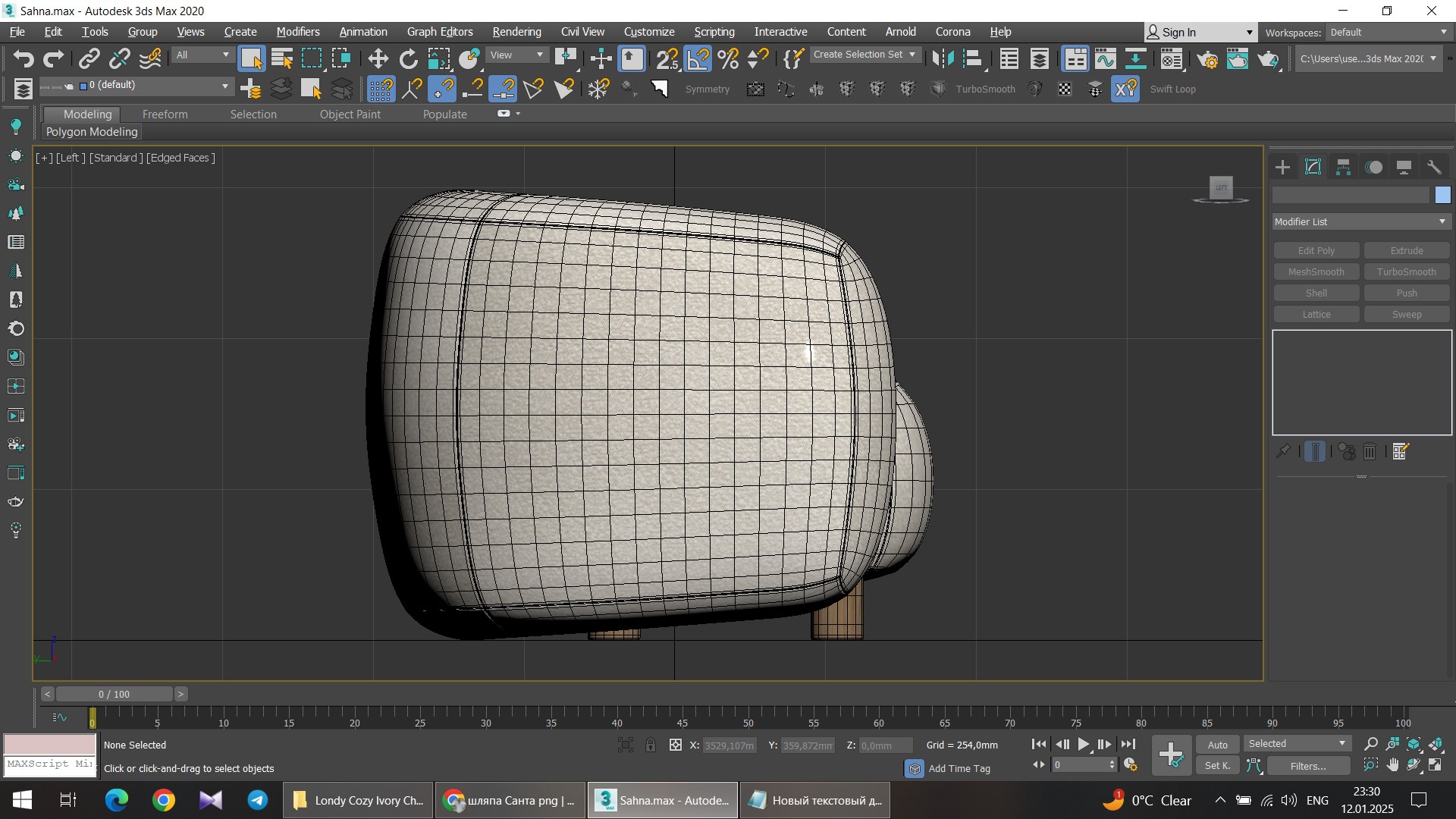Click Pin Stack icon

click(x=1282, y=452)
